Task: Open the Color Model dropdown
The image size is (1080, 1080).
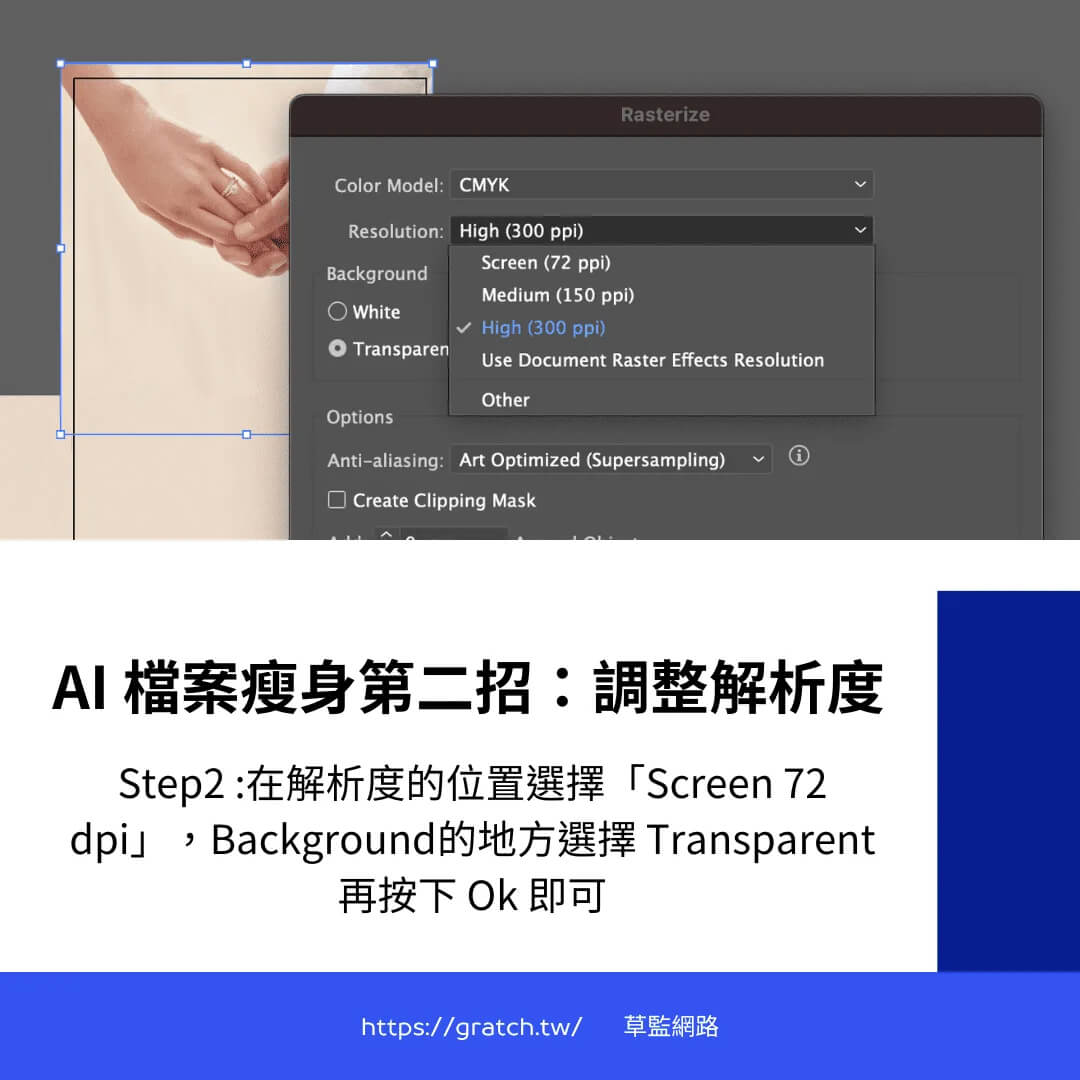Action: coord(661,185)
